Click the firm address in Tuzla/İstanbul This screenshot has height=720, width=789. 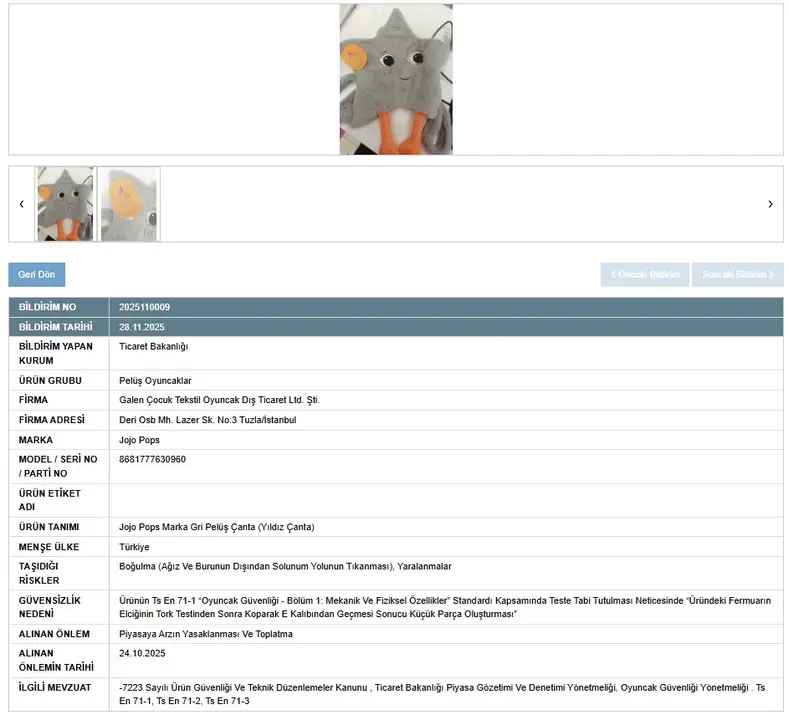(207, 420)
